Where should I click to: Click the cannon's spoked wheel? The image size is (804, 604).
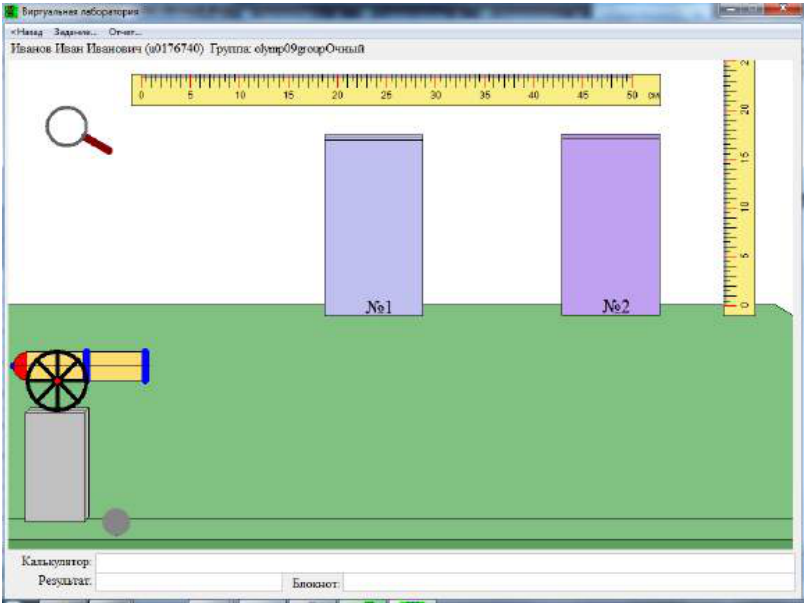point(57,381)
